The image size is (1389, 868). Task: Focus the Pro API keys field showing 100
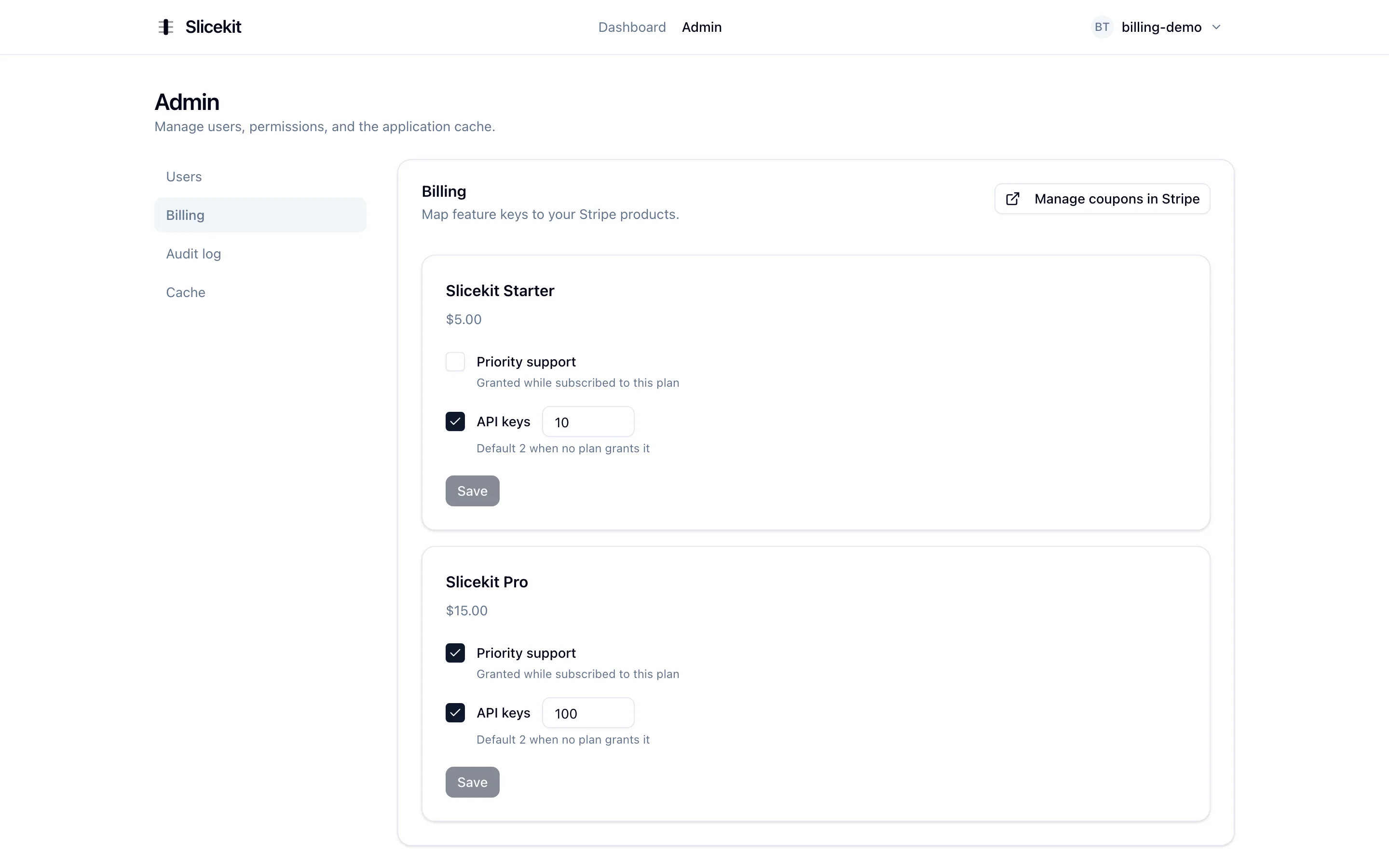[x=588, y=713]
